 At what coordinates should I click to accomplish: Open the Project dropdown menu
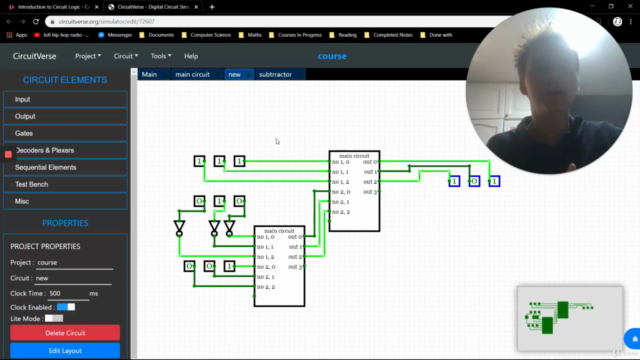pos(88,56)
